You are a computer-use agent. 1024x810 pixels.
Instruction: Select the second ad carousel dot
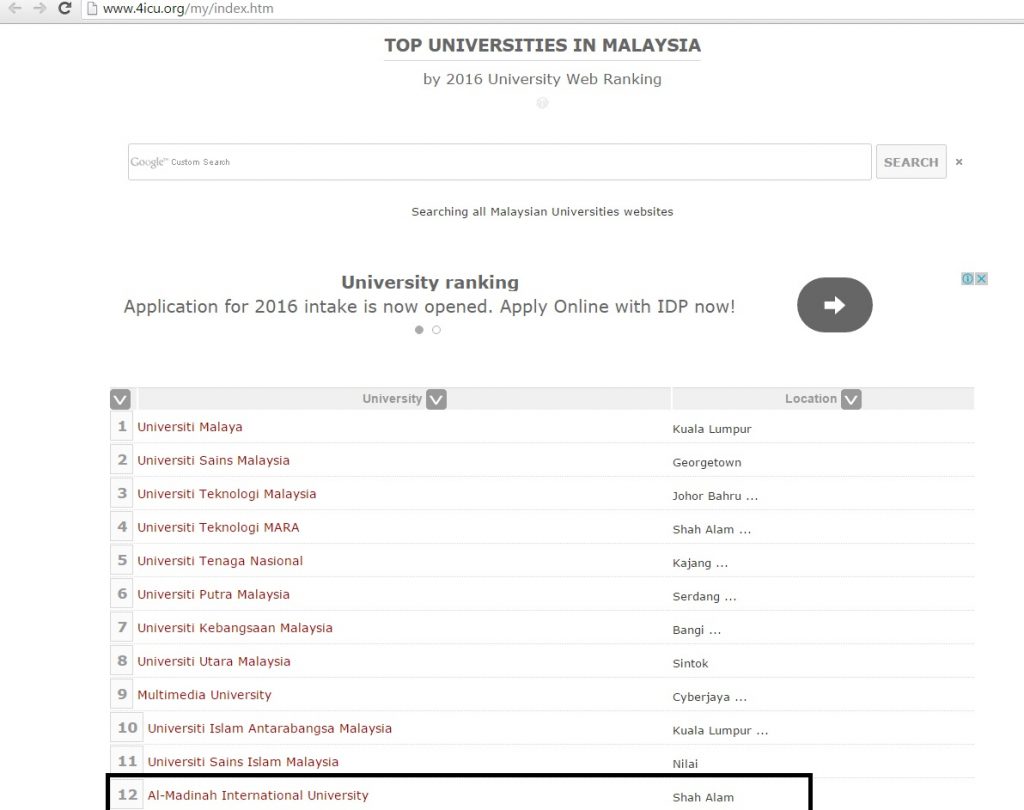[x=436, y=330]
